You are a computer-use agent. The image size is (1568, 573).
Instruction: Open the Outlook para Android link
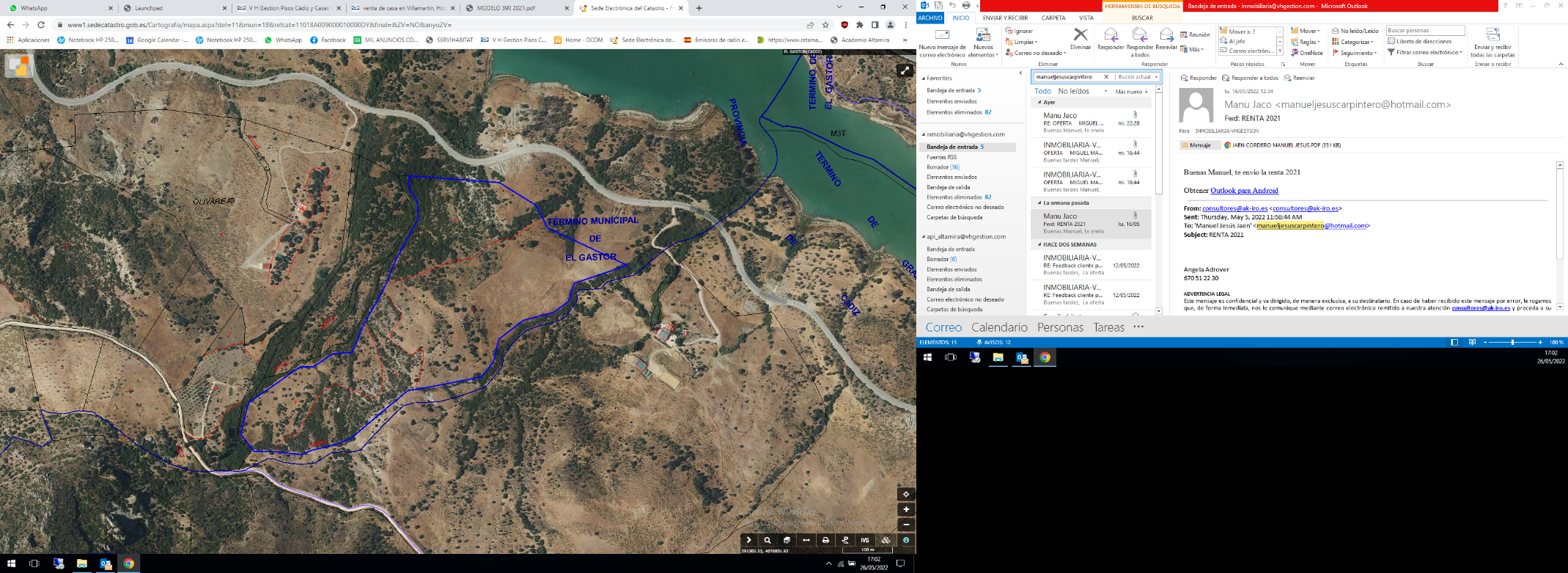point(1244,191)
